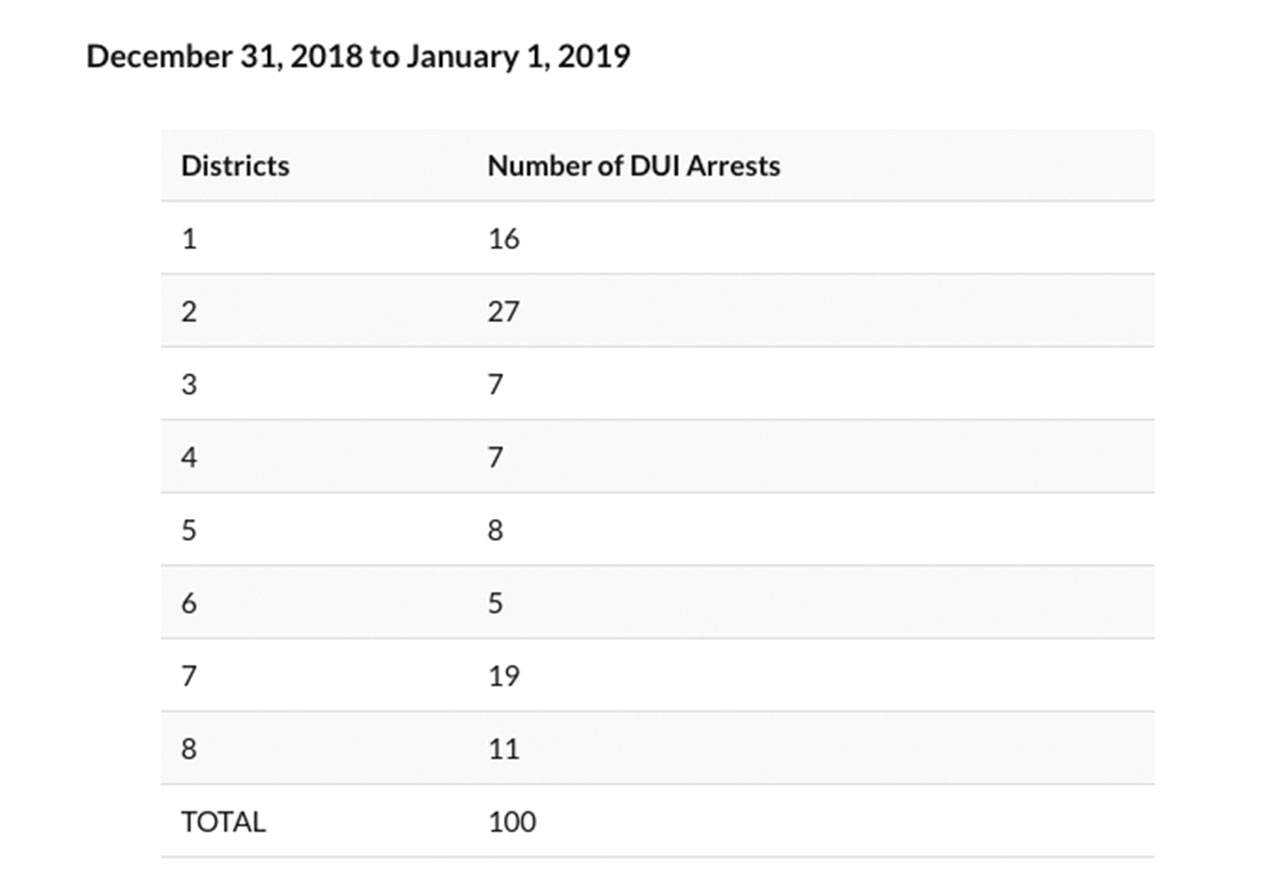Click the TOTAL row label
Screen dimensions: 1280x886
click(x=223, y=822)
